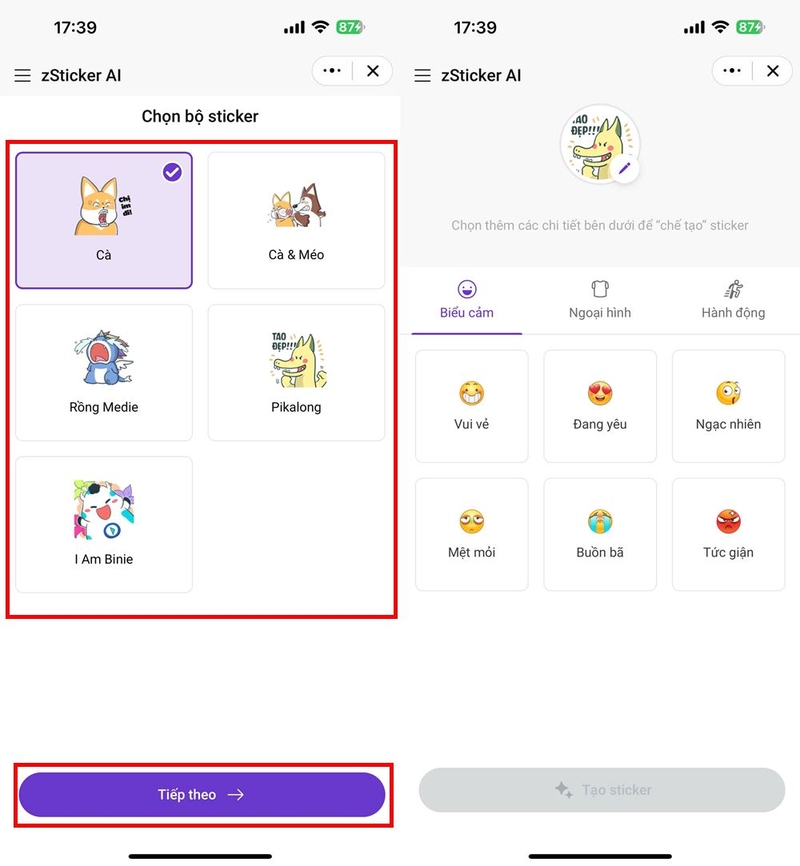The height and width of the screenshot is (866, 800).
Task: Choose the Buồn bã crying emoji
Action: coord(600,521)
